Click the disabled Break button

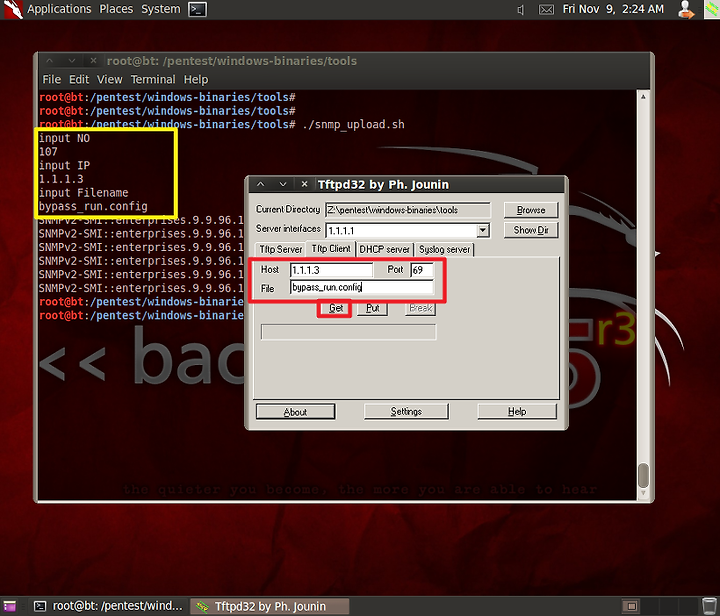pyautogui.click(x=421, y=308)
